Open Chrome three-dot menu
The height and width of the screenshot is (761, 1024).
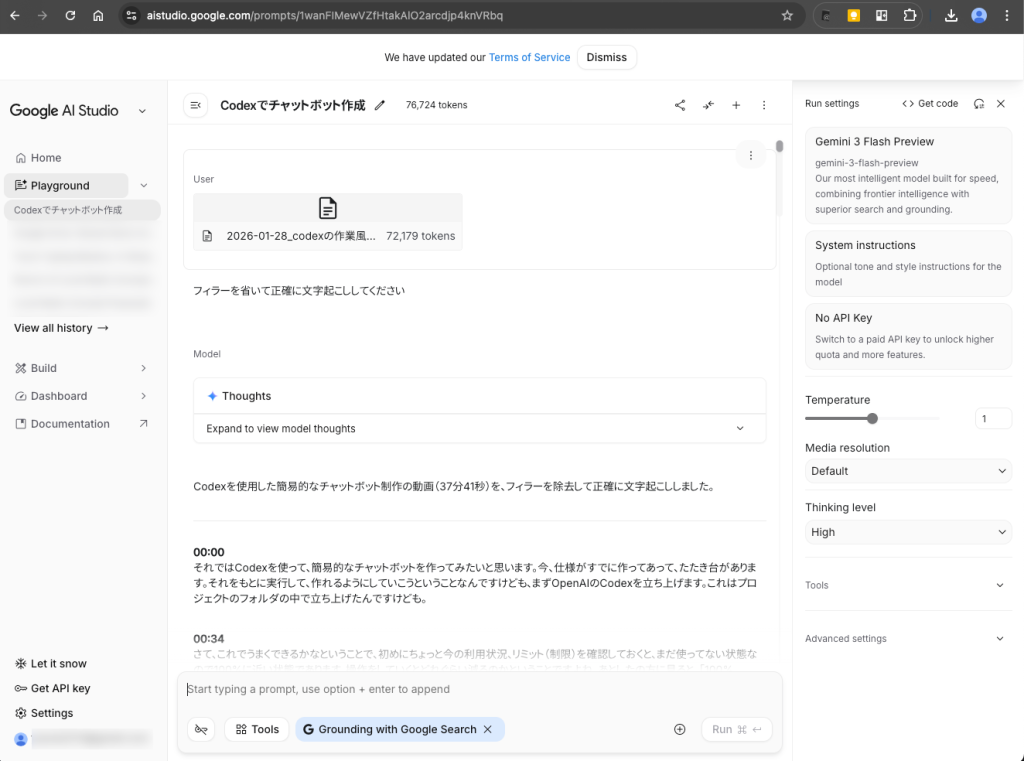1006,16
